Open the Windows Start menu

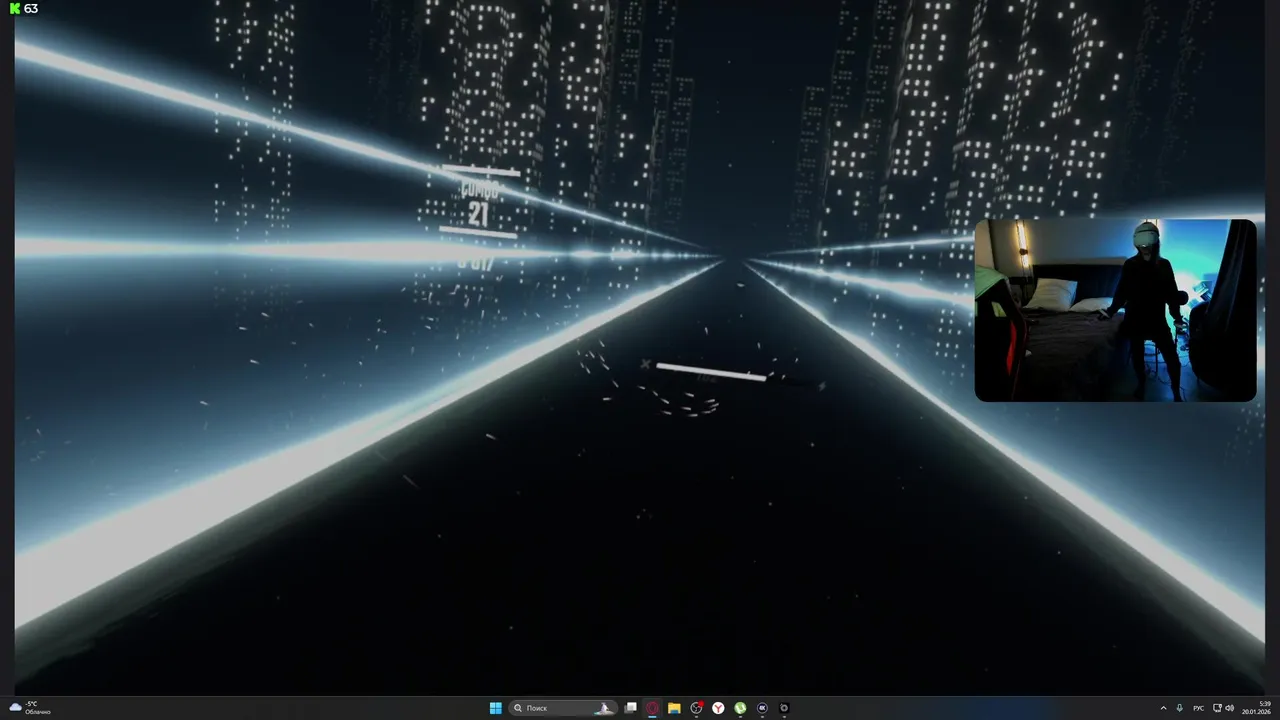click(x=495, y=708)
